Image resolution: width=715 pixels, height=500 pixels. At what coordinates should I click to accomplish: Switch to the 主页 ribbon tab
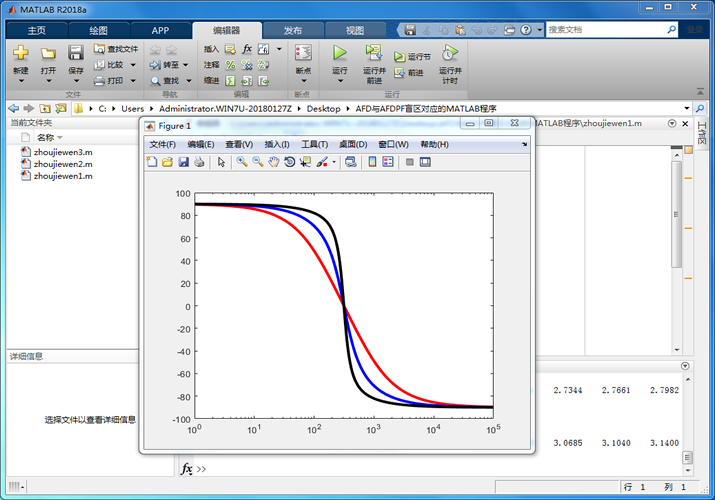[36, 31]
